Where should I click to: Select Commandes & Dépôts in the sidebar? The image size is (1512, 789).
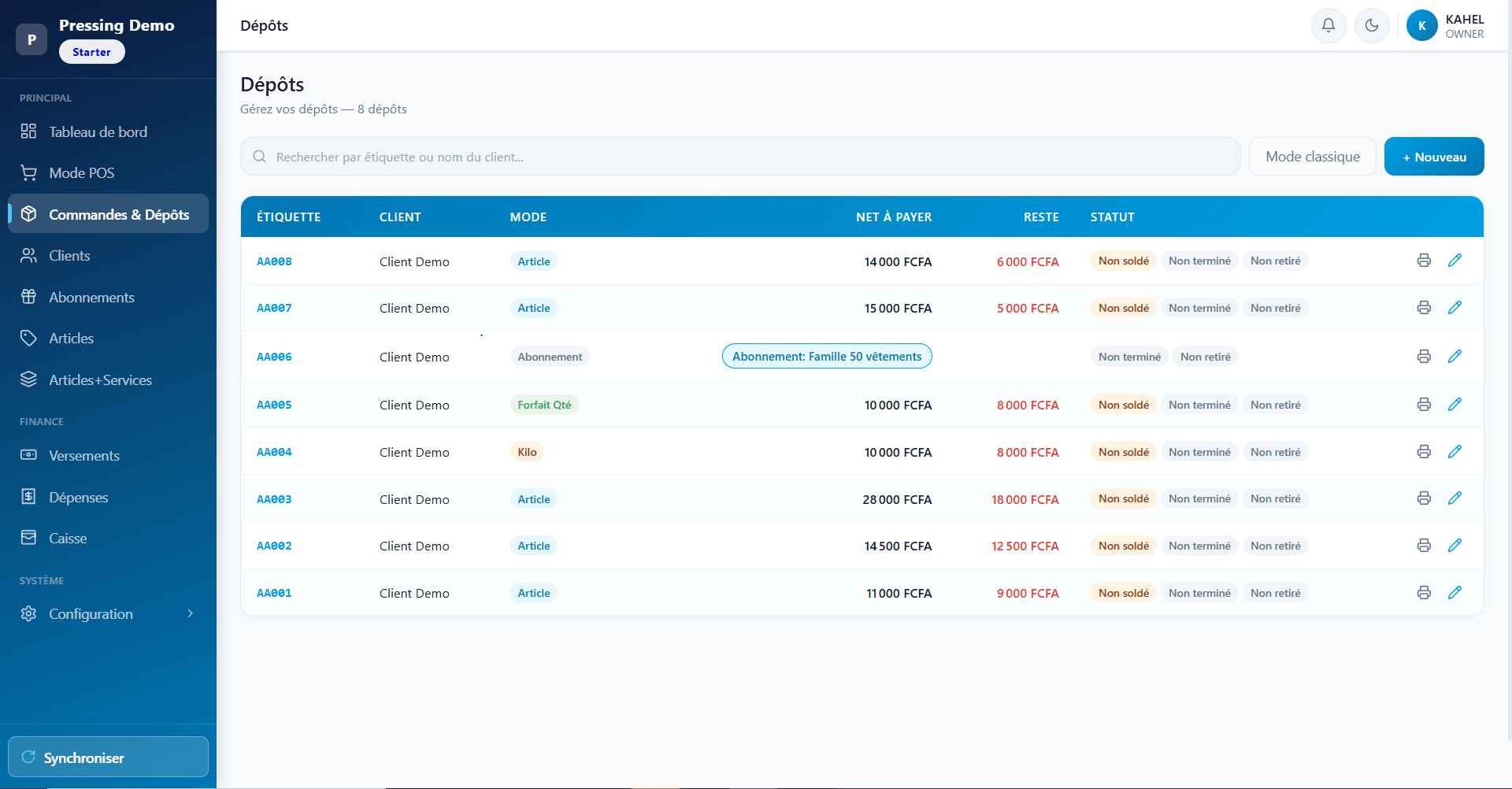point(108,214)
